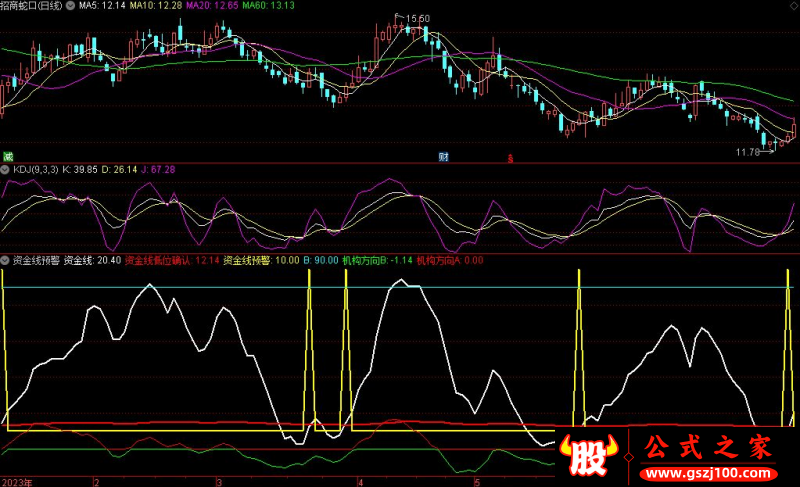
Task: Click the blue 财 event marker
Action: (x=443, y=157)
